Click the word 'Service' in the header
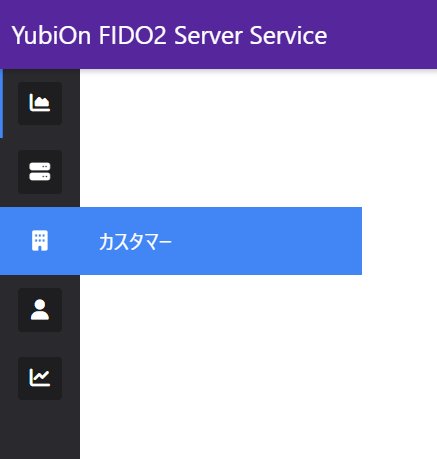The height and width of the screenshot is (459, 437). [288, 35]
